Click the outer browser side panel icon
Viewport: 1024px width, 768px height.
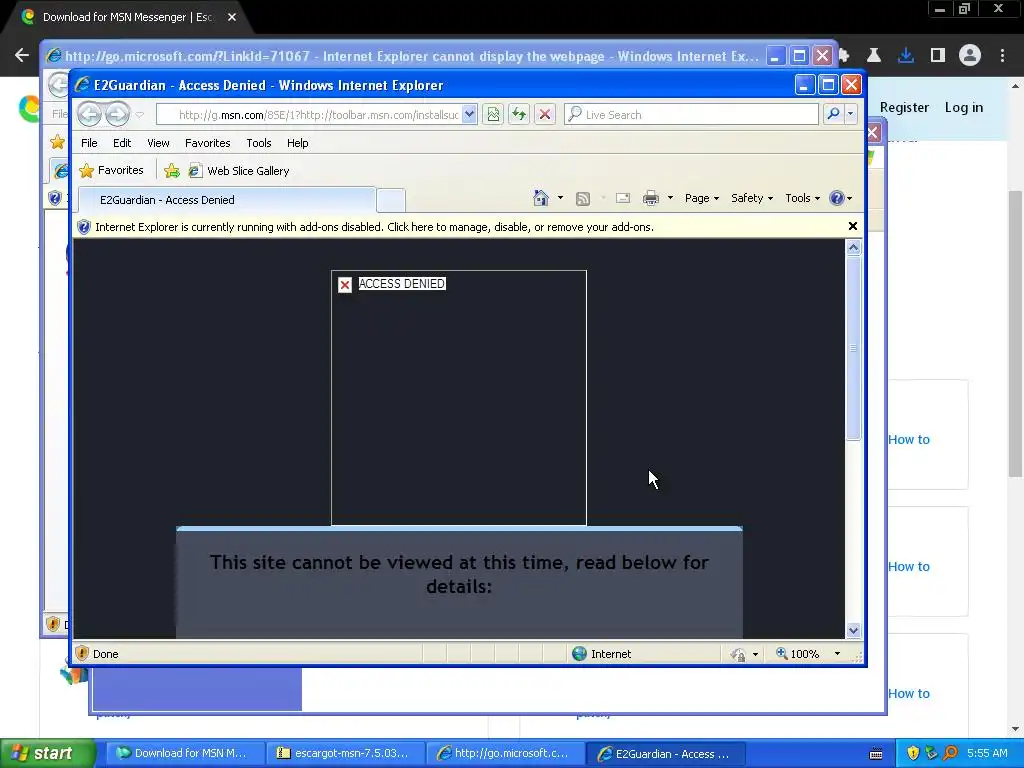coord(938,56)
